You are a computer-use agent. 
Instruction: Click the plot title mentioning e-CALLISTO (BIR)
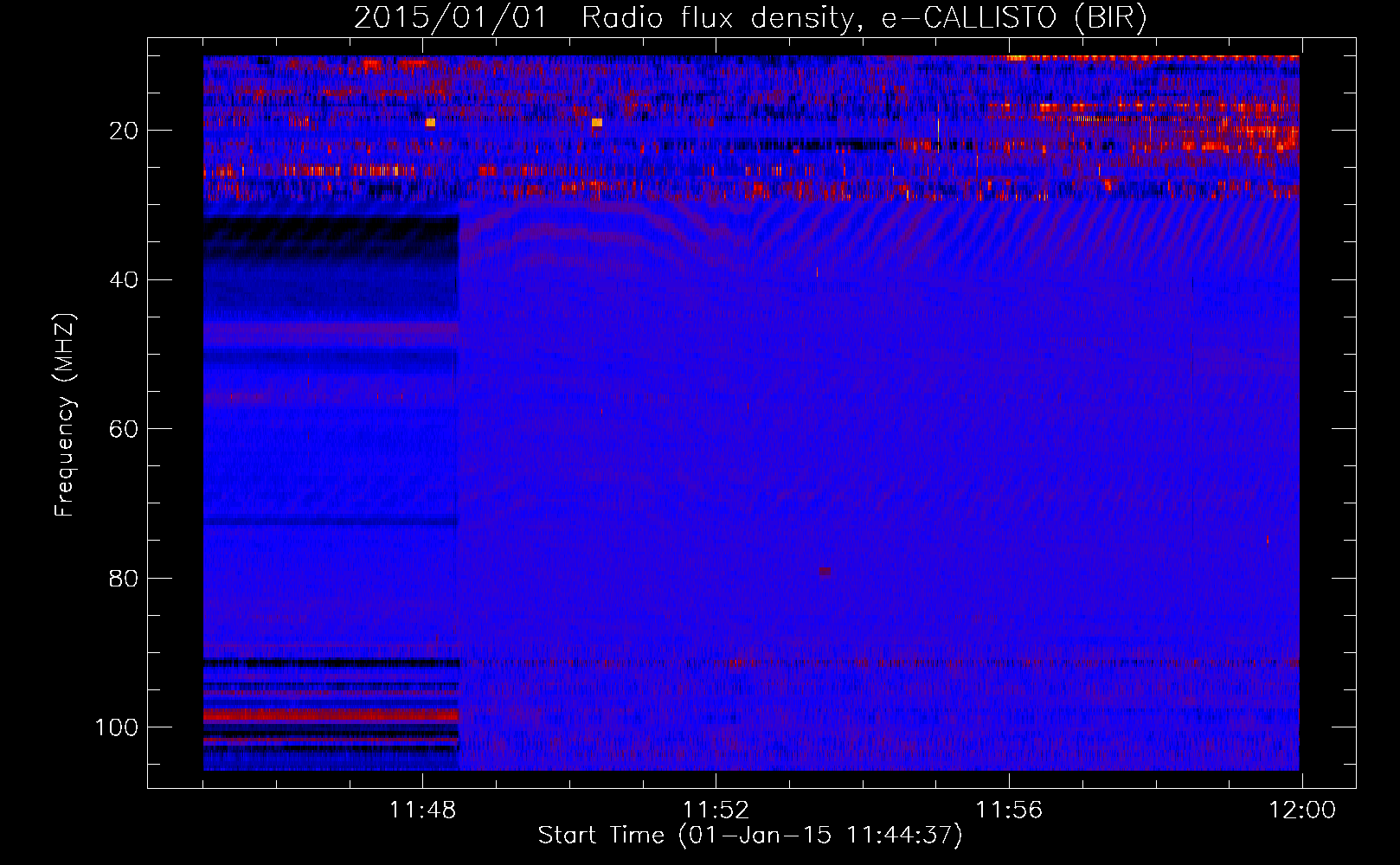click(x=750, y=17)
